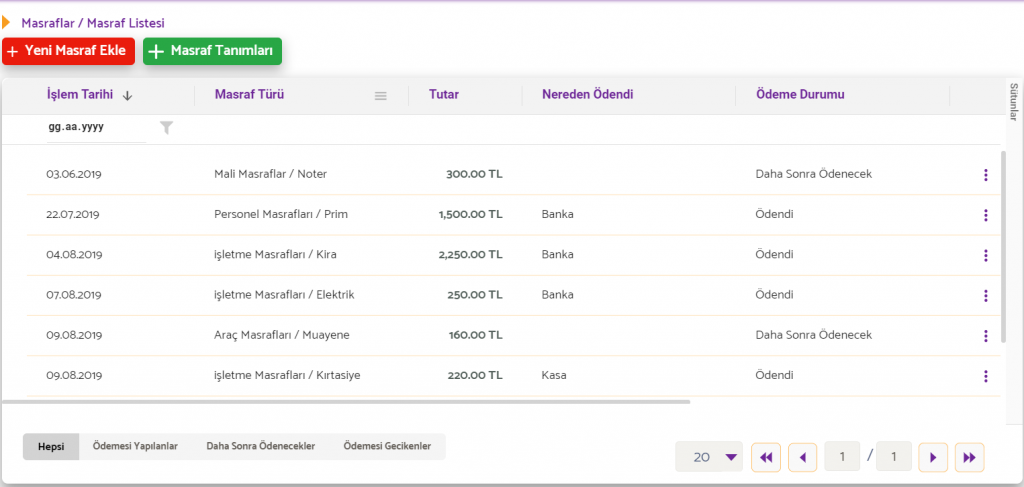Viewport: 1024px width, 487px height.
Task: Go to the previous page arrow
Action: pyautogui.click(x=803, y=457)
